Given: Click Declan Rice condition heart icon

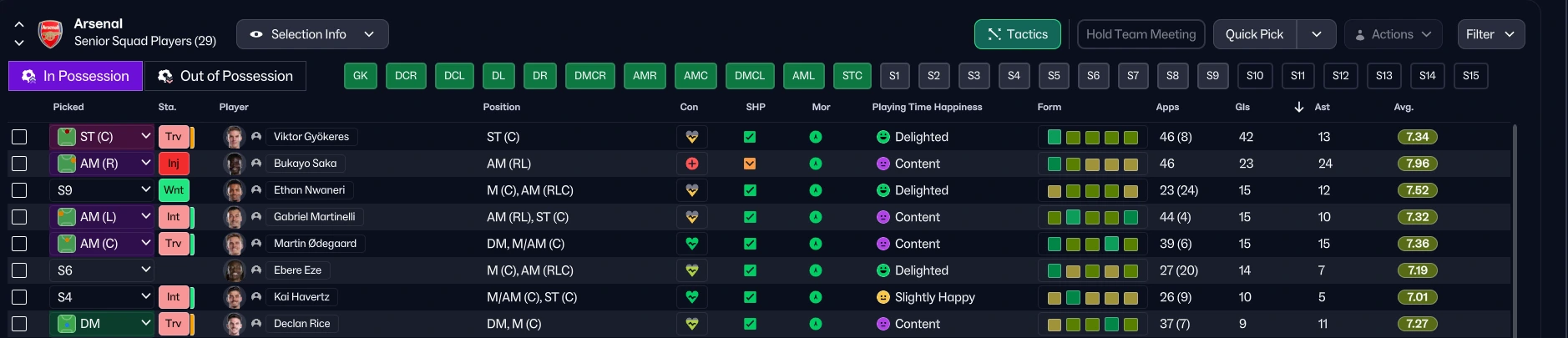Looking at the screenshot, I should tap(691, 324).
